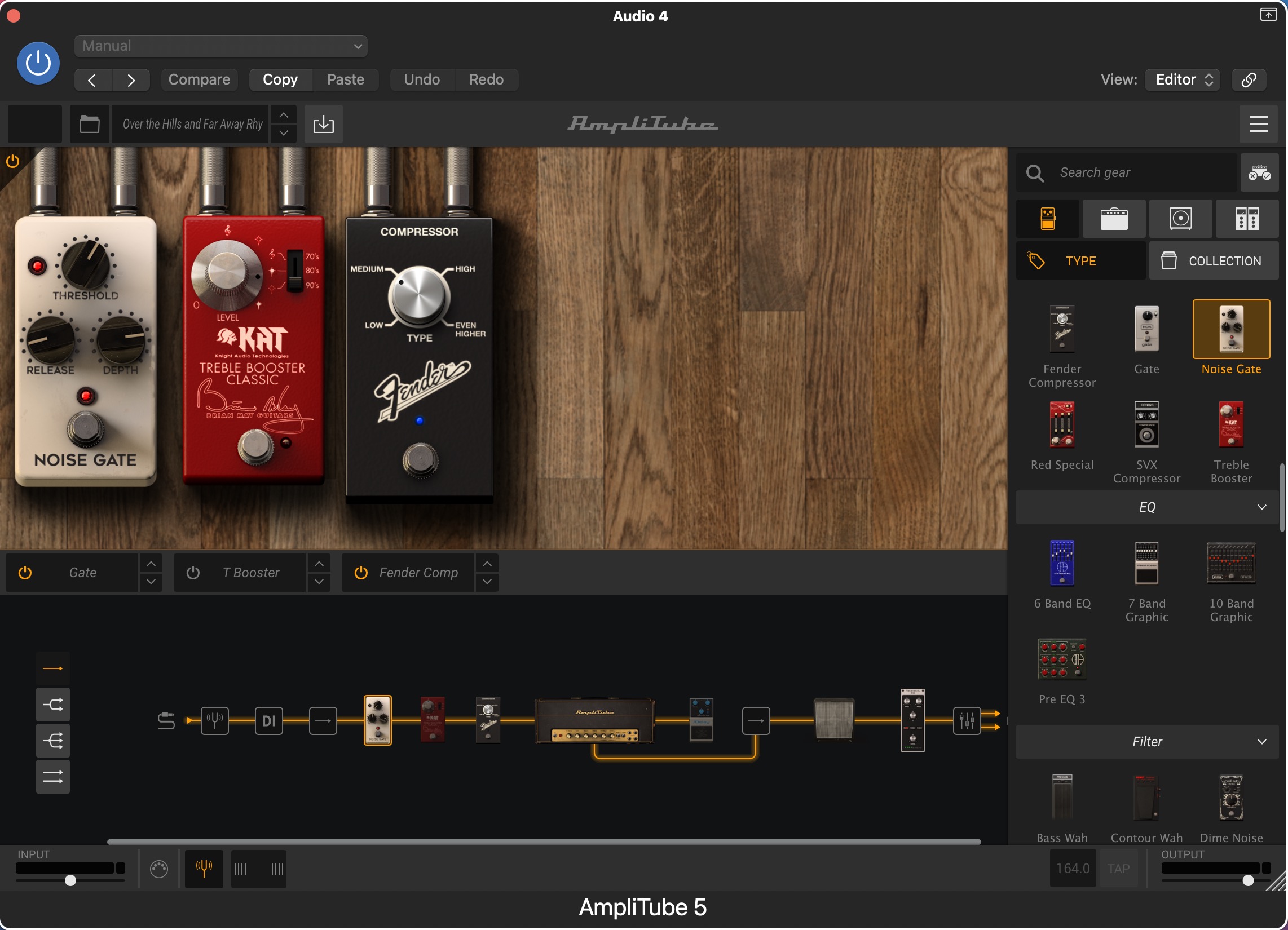The width and height of the screenshot is (1288, 930).
Task: Select the Stomp pedal category tab
Action: [1048, 219]
